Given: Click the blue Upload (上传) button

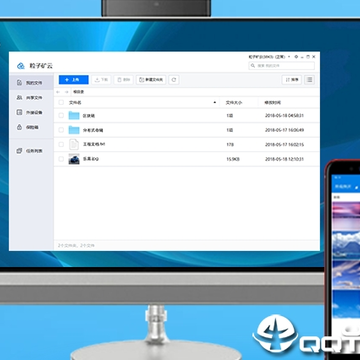Looking at the screenshot, I should coord(74,80).
